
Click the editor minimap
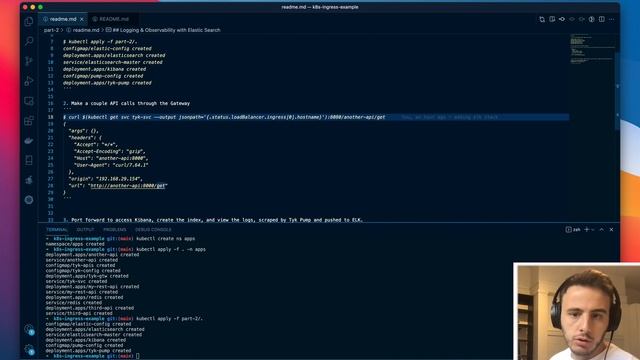[591, 49]
